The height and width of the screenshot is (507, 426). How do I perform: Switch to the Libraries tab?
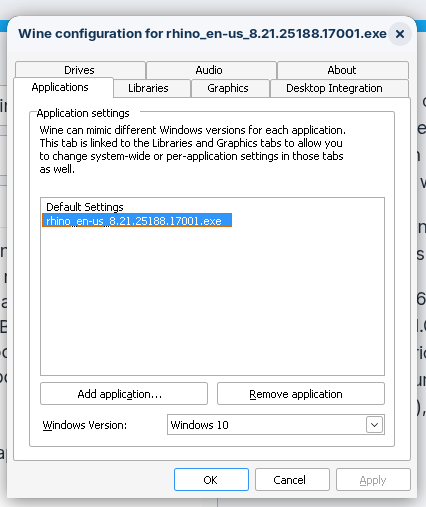pyautogui.click(x=148, y=88)
